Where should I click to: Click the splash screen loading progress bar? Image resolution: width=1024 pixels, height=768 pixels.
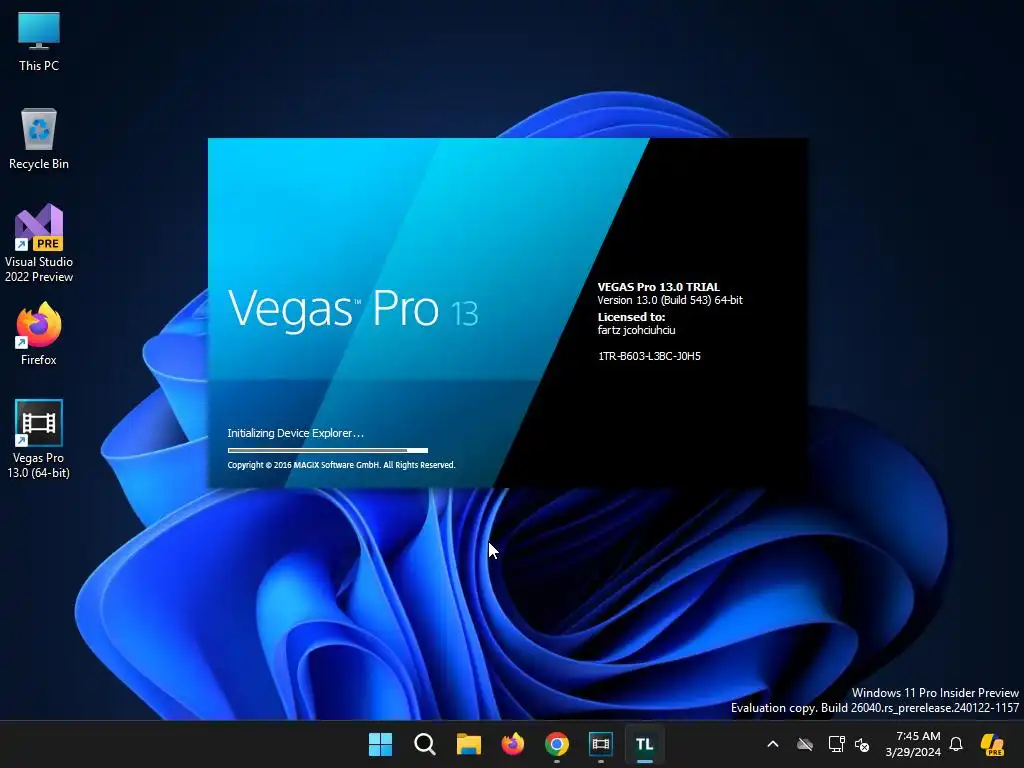(x=328, y=450)
